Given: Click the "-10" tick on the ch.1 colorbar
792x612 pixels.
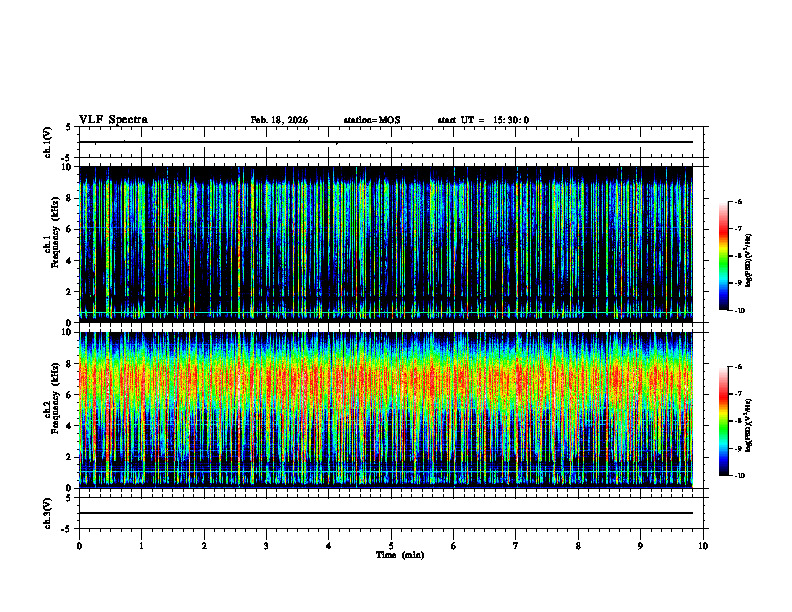Looking at the screenshot, I should tap(740, 311).
